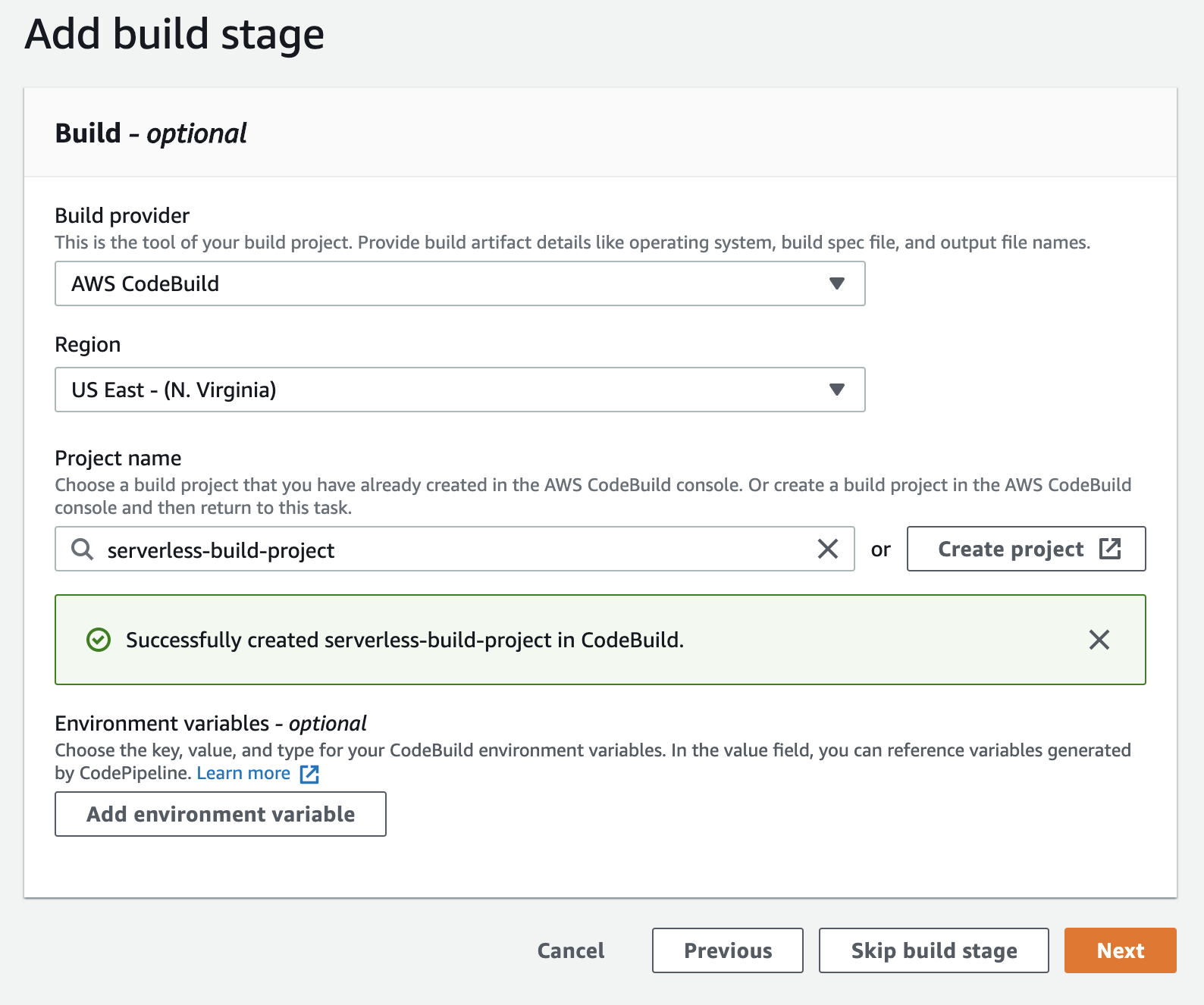1204x1005 pixels.
Task: Open the Build provider dropdown showing AWS CodeBuild
Action: (x=459, y=283)
